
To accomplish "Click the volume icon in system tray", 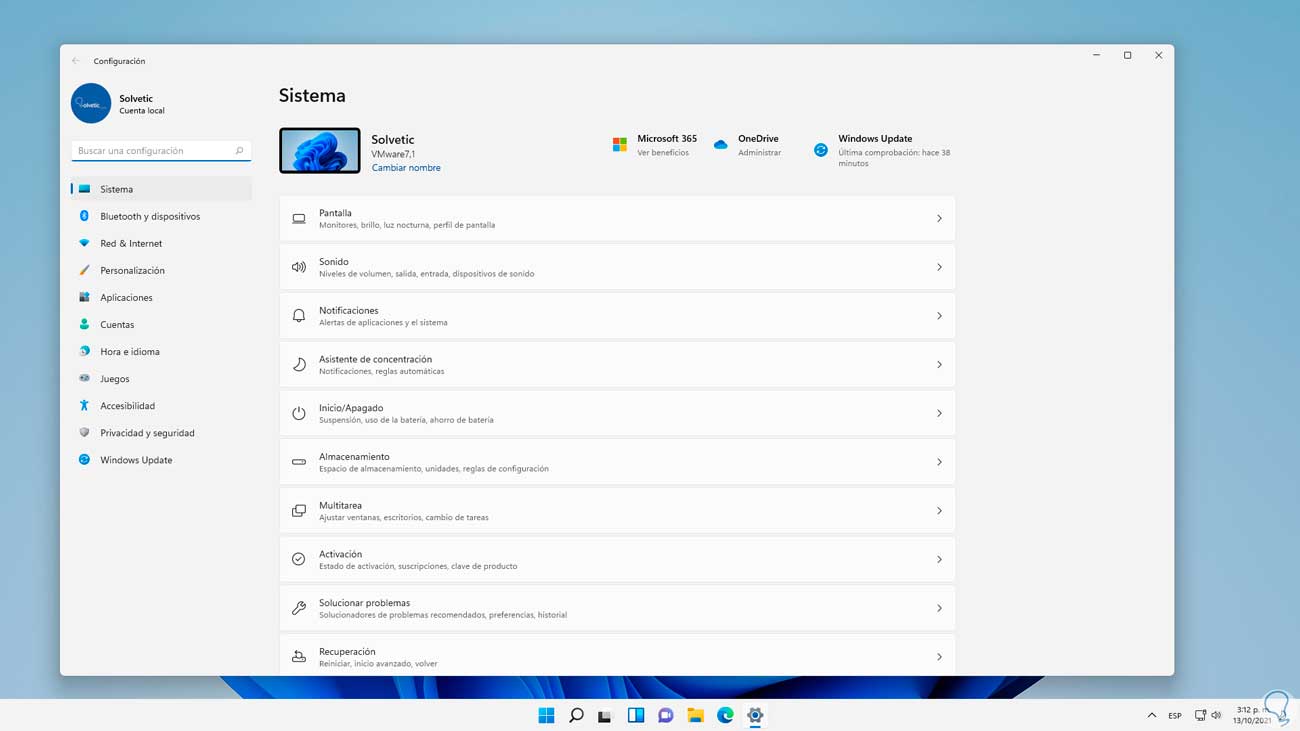I will click(x=1216, y=715).
